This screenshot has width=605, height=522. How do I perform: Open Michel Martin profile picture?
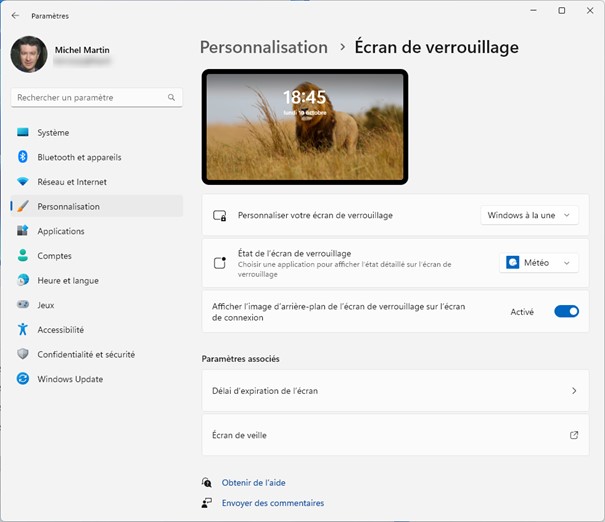(29, 54)
